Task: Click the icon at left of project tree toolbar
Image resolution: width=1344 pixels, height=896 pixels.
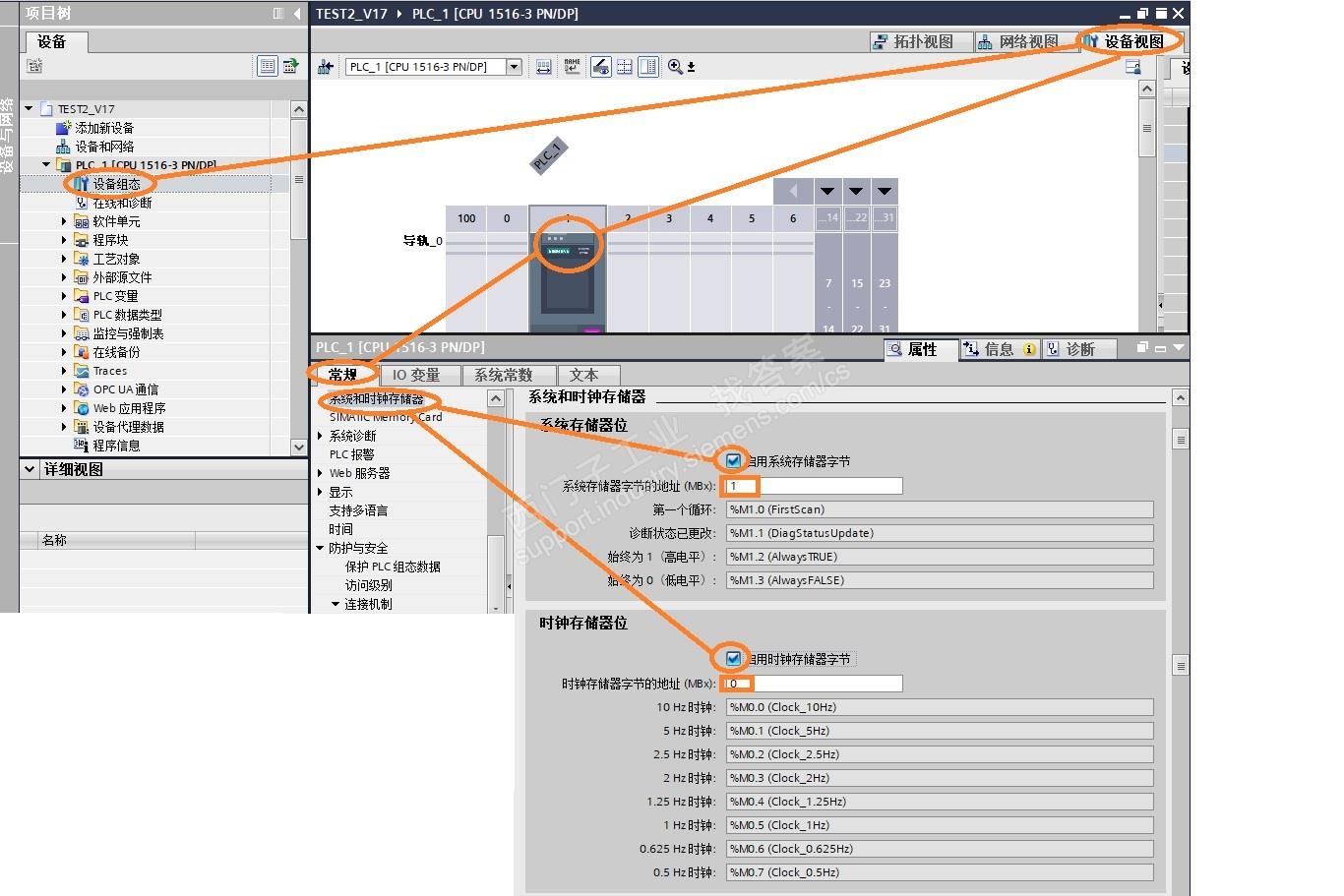Action: (34, 66)
